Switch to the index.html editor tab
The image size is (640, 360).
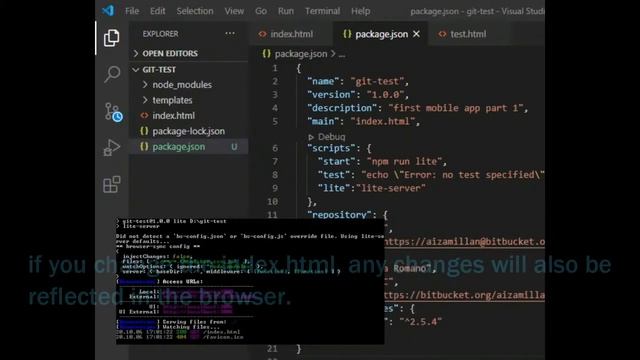point(291,34)
